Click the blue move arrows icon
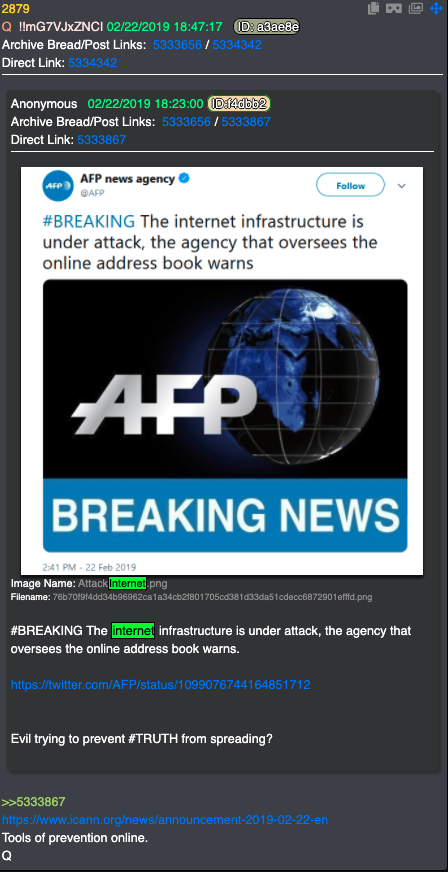The image size is (448, 872). [436, 8]
